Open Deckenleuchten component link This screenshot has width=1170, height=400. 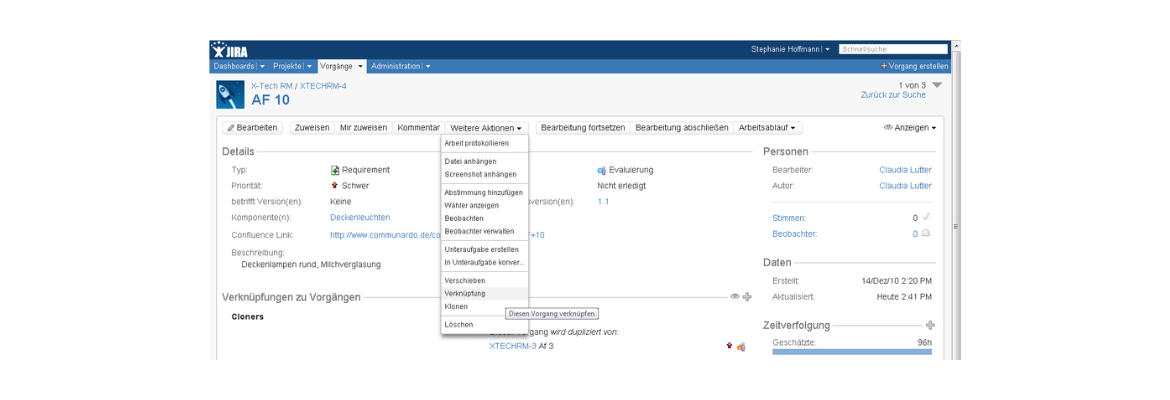tap(360, 217)
